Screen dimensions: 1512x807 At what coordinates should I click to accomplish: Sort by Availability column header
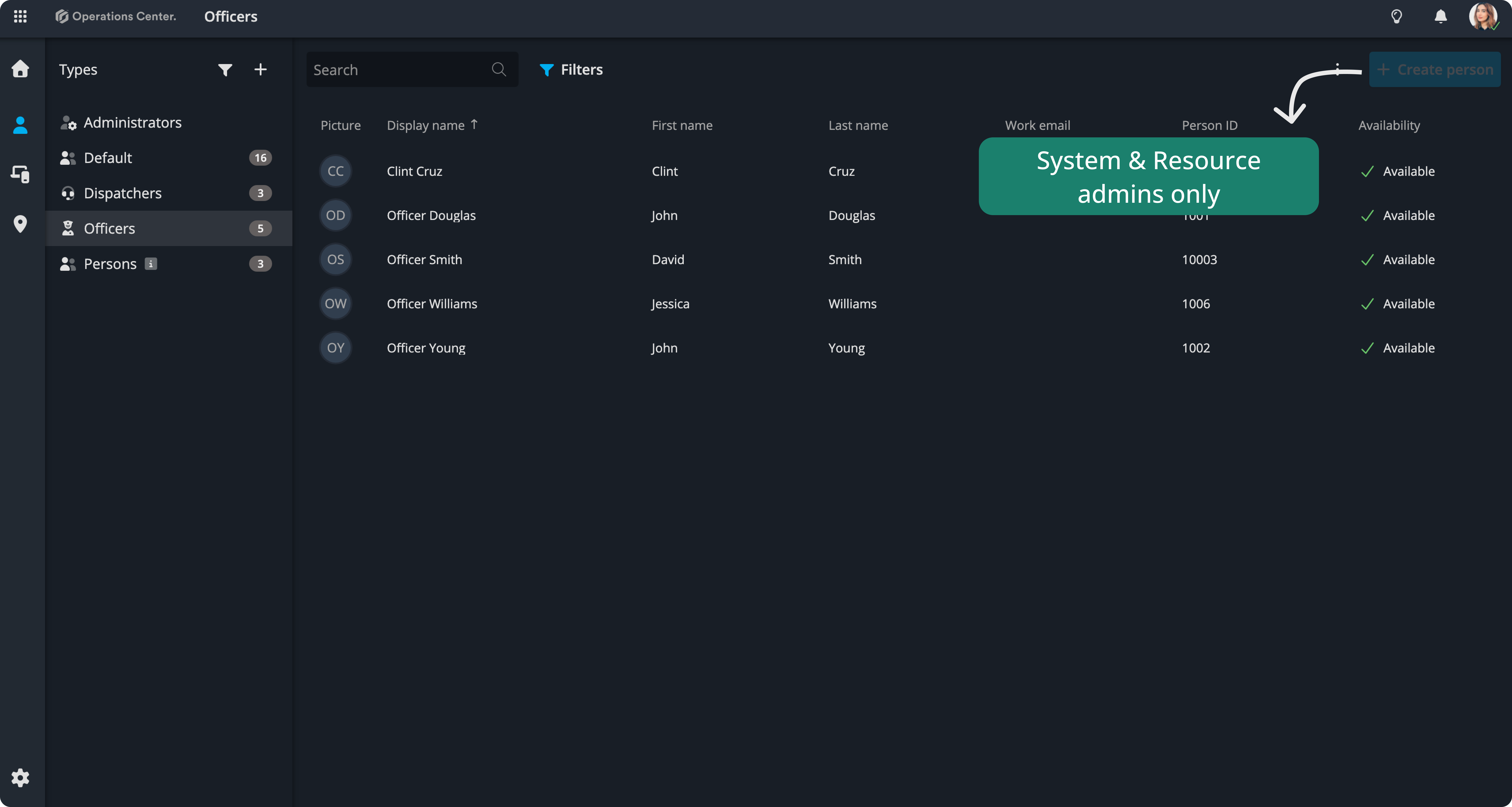[x=1389, y=125]
